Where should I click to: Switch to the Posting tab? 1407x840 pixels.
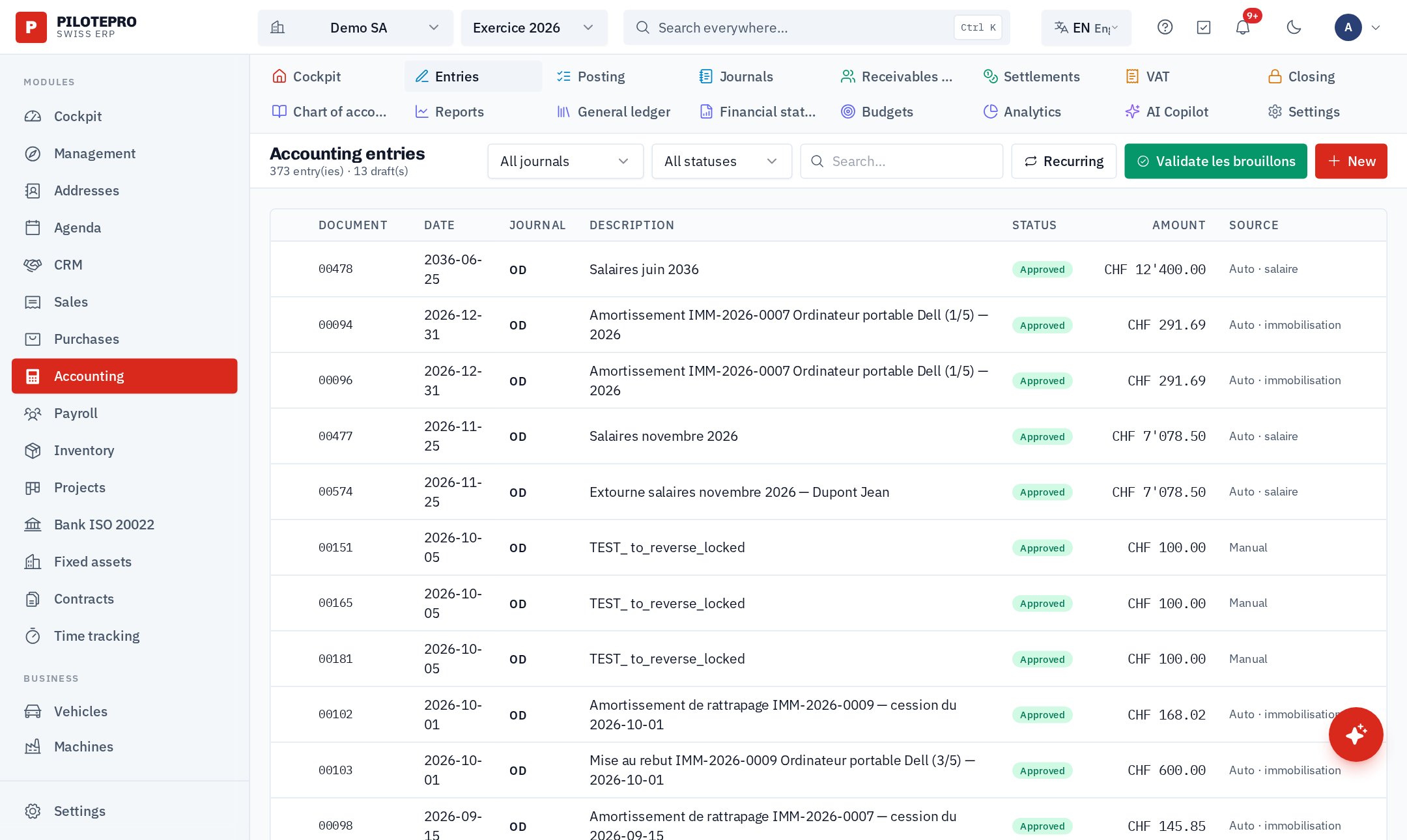point(616,76)
